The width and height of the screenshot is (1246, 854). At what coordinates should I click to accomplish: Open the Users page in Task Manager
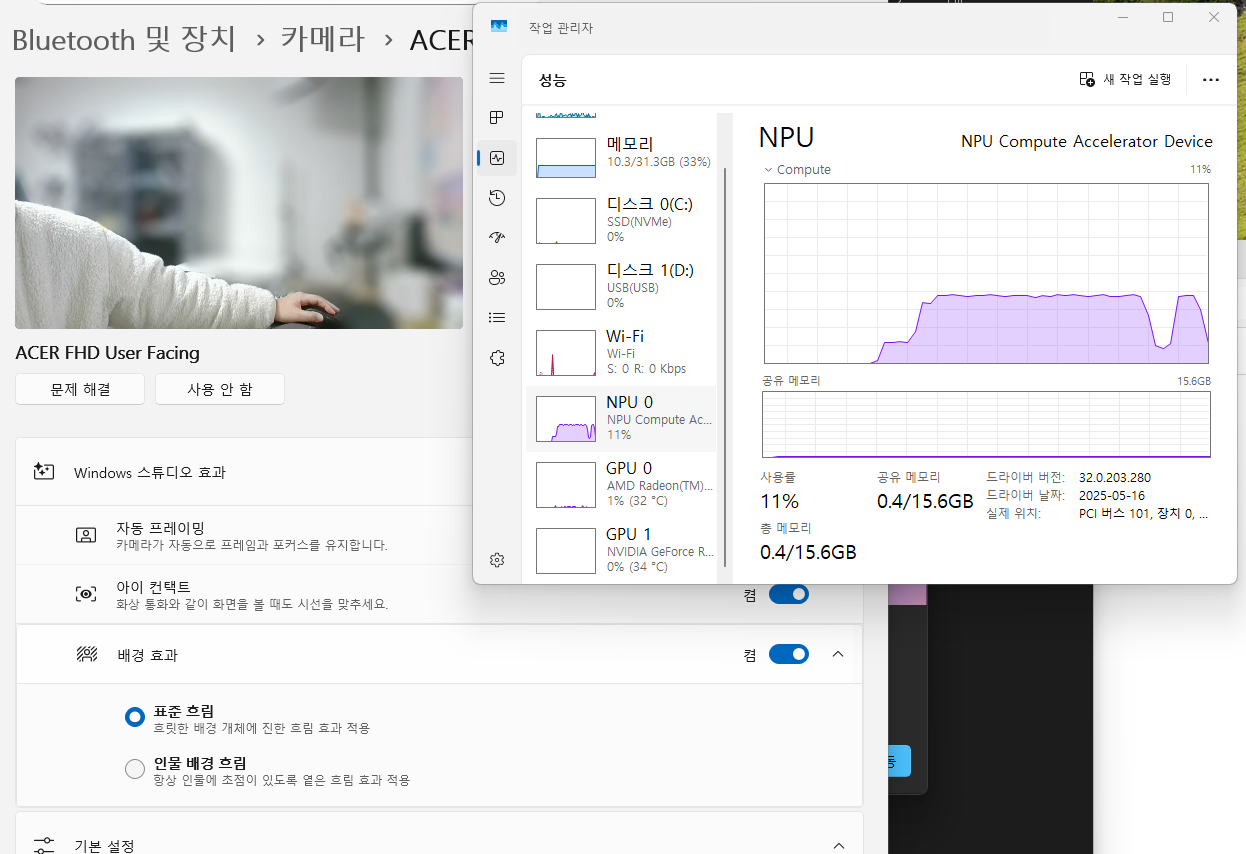497,278
